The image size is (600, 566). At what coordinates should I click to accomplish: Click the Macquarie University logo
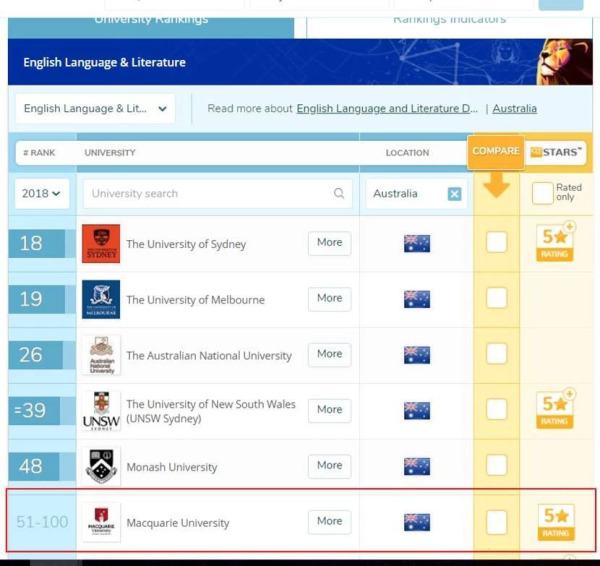101,522
